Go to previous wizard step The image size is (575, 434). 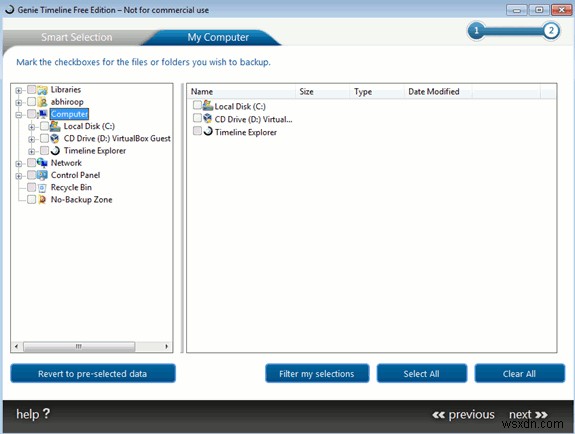click(x=464, y=415)
